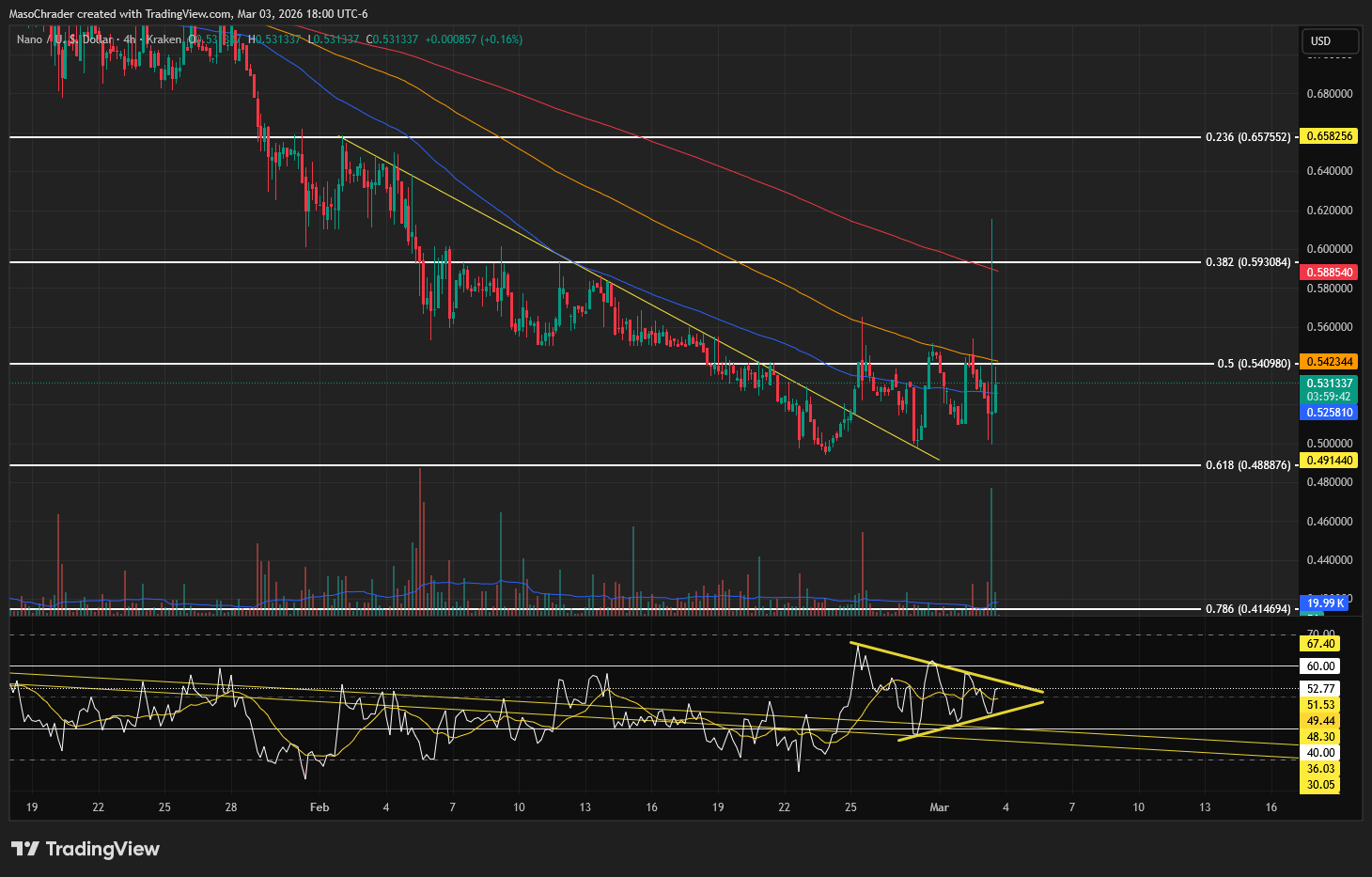Click the 0.620000 price axis value
Screen dimensions: 1372x877
(1329, 211)
